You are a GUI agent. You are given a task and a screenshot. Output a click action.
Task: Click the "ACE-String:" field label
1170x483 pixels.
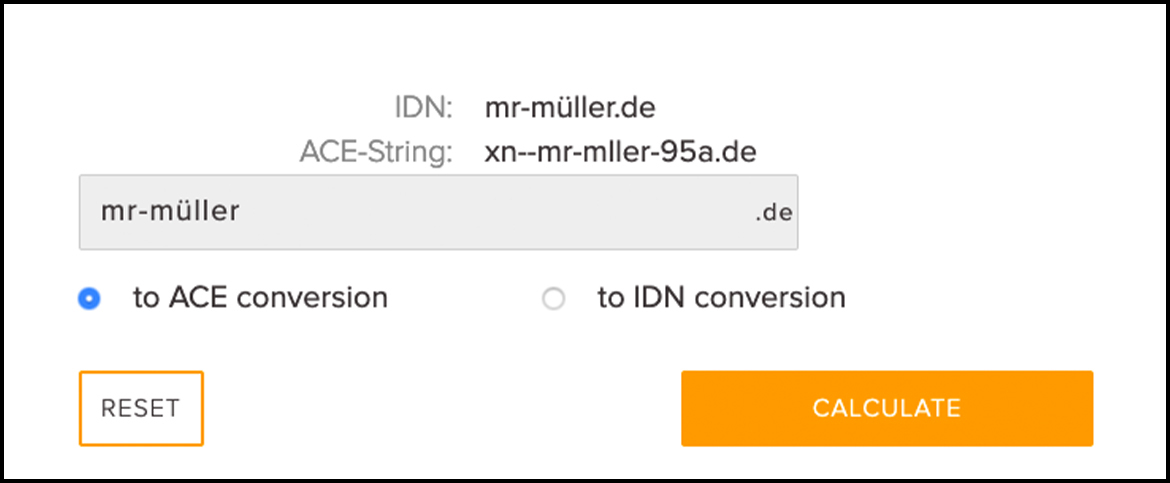376,153
